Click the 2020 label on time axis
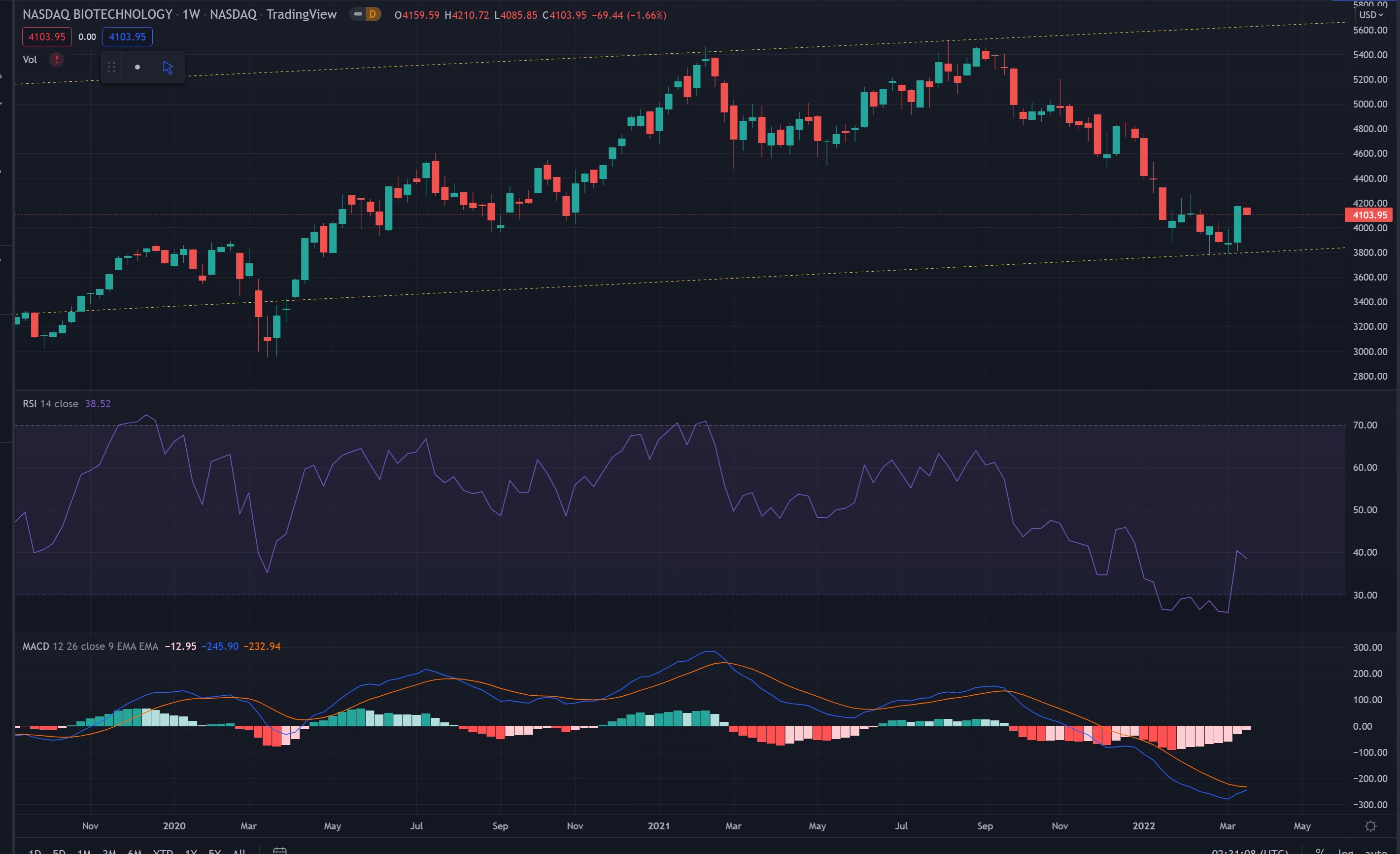 174,825
